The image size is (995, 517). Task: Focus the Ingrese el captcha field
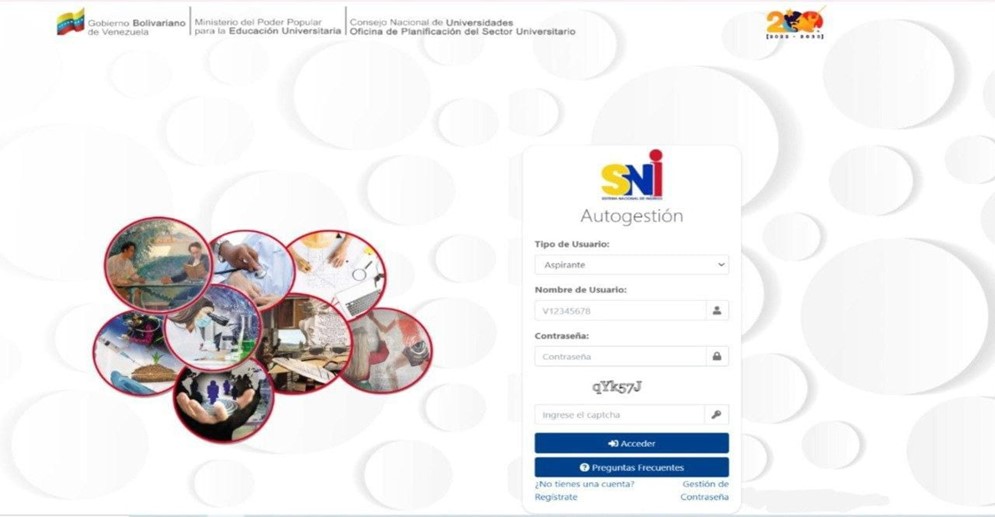point(619,415)
